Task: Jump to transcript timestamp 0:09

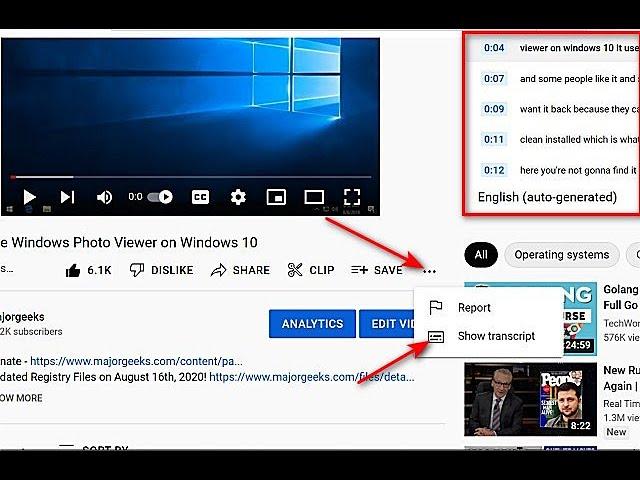Action: tap(494, 109)
